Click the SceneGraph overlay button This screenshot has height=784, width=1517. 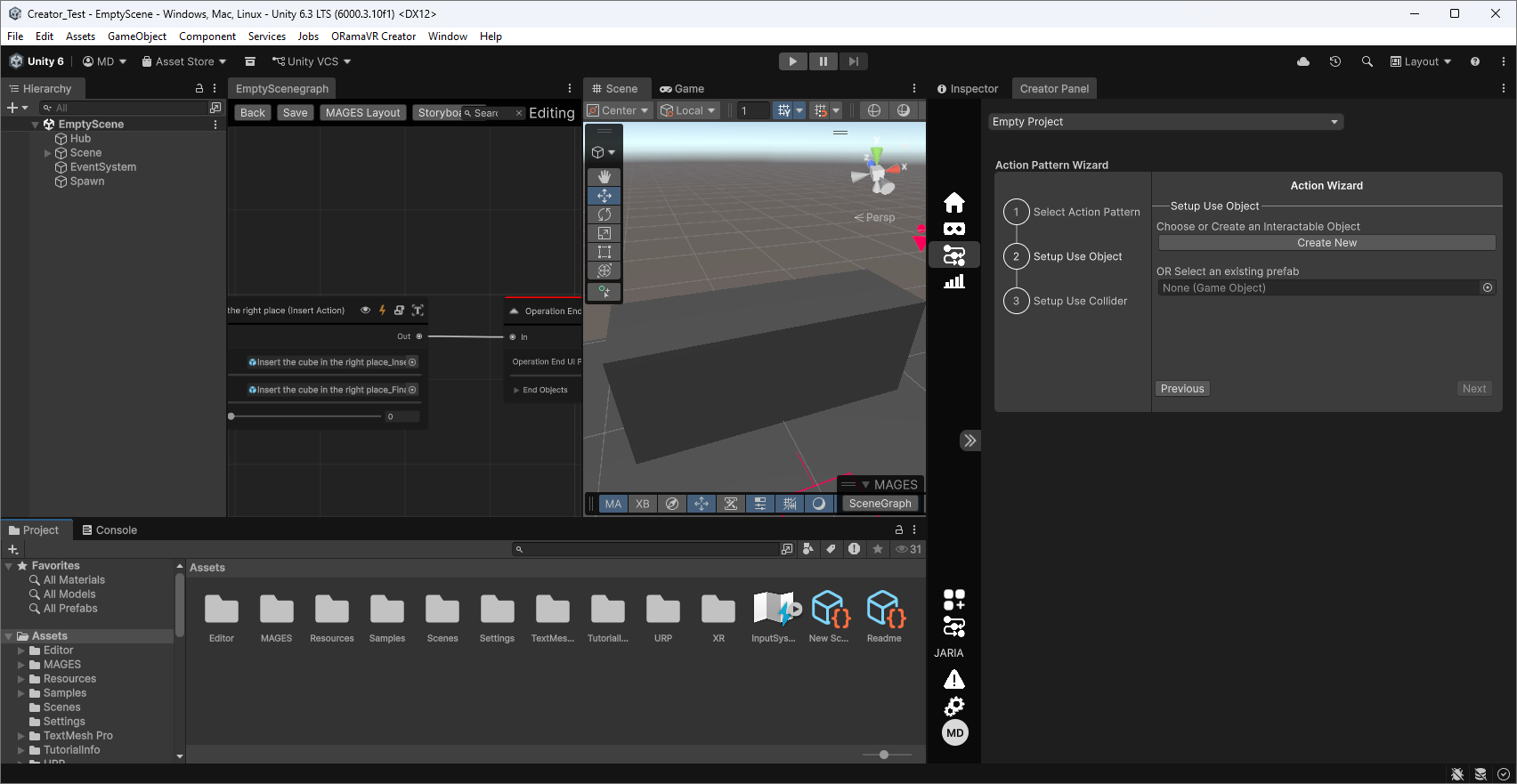[880, 504]
